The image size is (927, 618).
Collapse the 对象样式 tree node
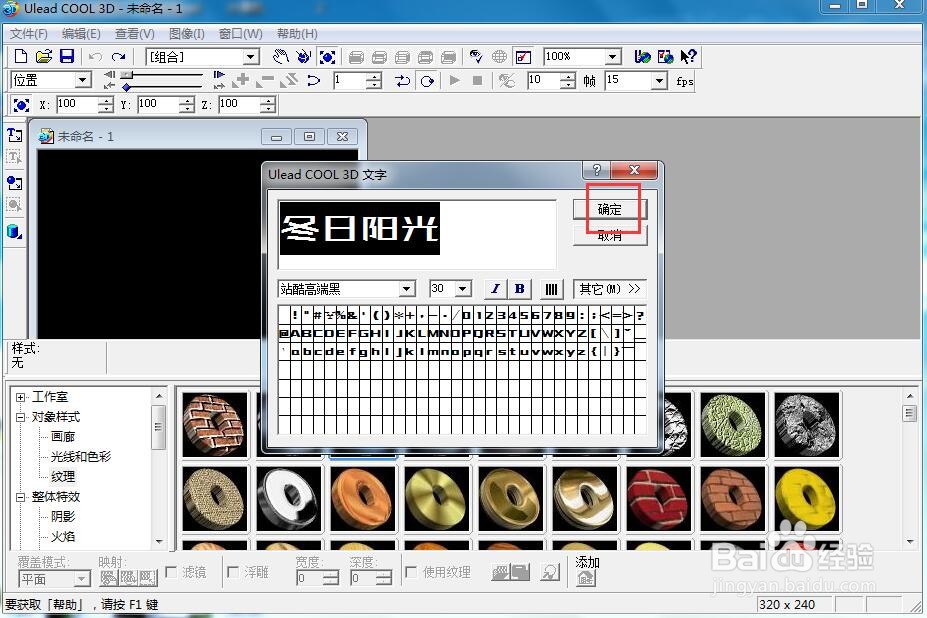[x=21, y=417]
